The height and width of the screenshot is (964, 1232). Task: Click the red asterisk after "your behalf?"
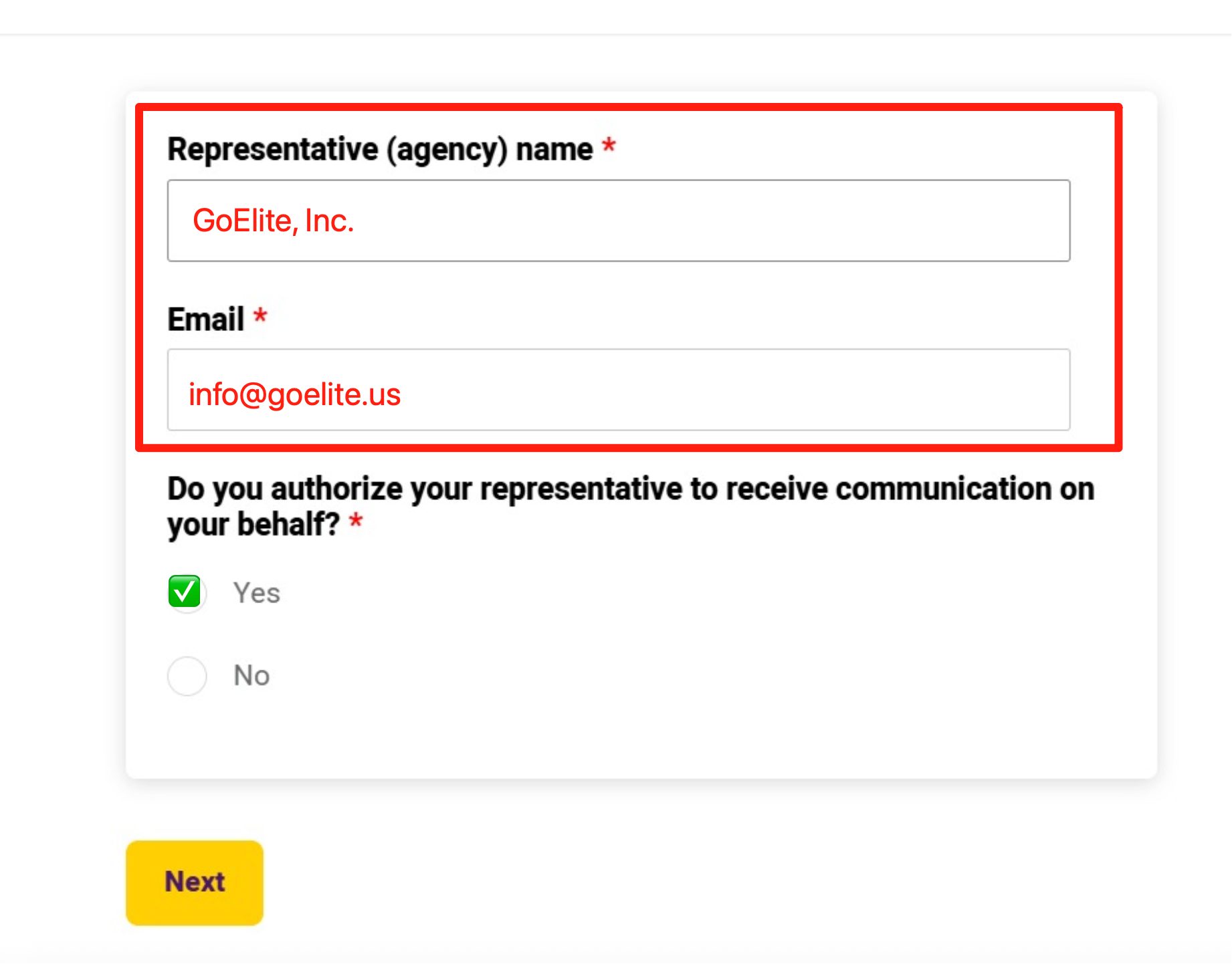tap(356, 521)
